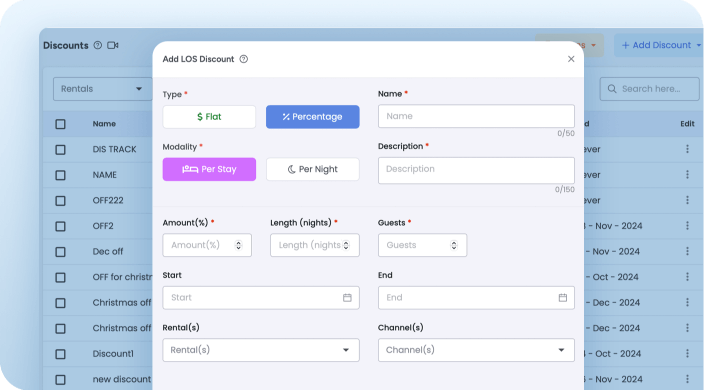Choose the Per Stay modality
704x390 pixels.
[x=209, y=169]
